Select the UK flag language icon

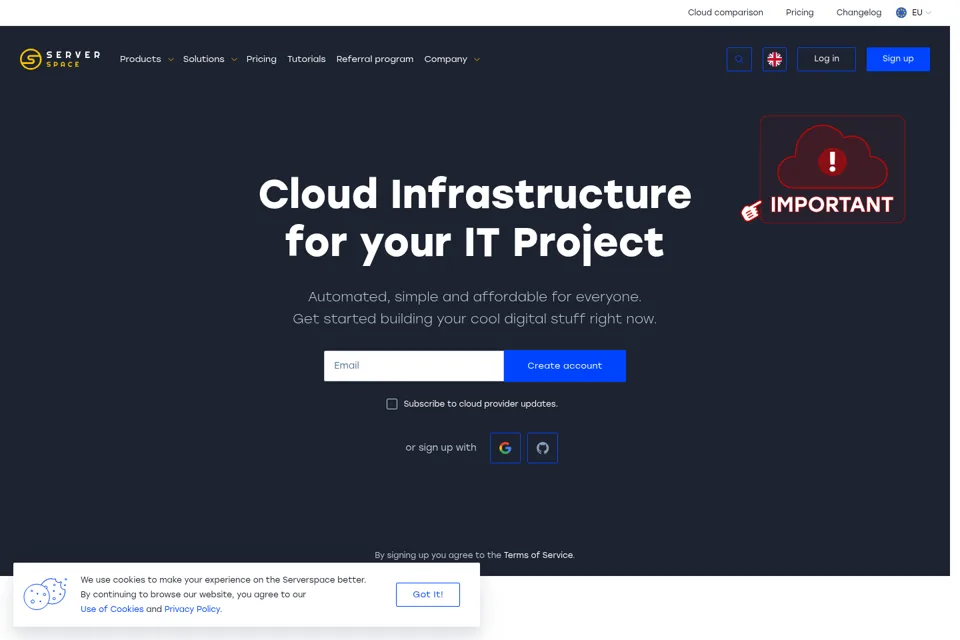[x=774, y=59]
